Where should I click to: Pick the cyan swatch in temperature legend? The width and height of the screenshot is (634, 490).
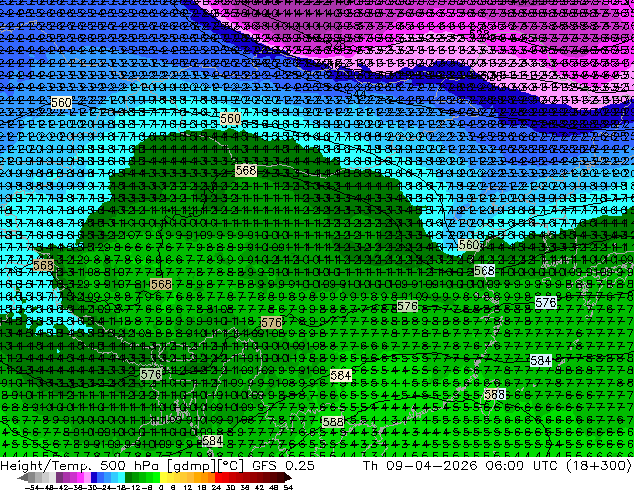click(x=121, y=477)
